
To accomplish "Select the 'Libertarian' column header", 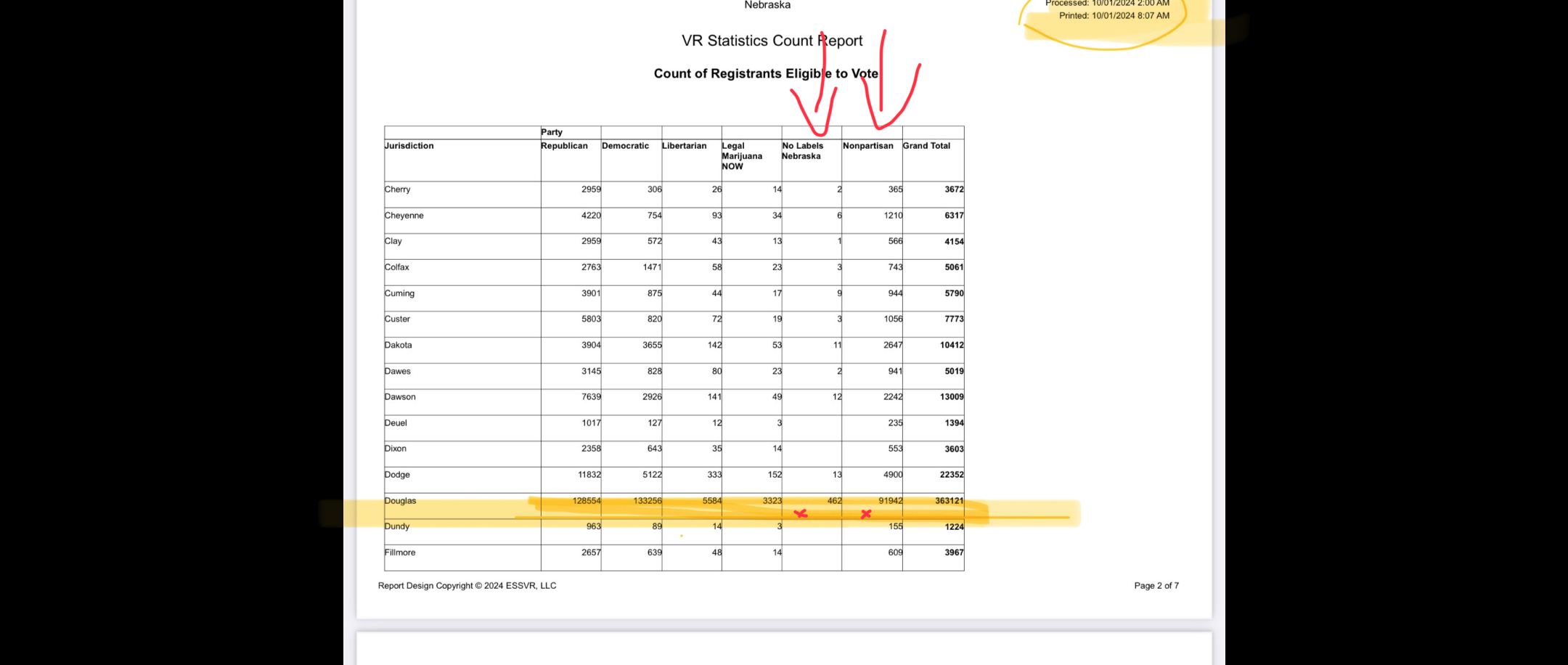I will 684,146.
